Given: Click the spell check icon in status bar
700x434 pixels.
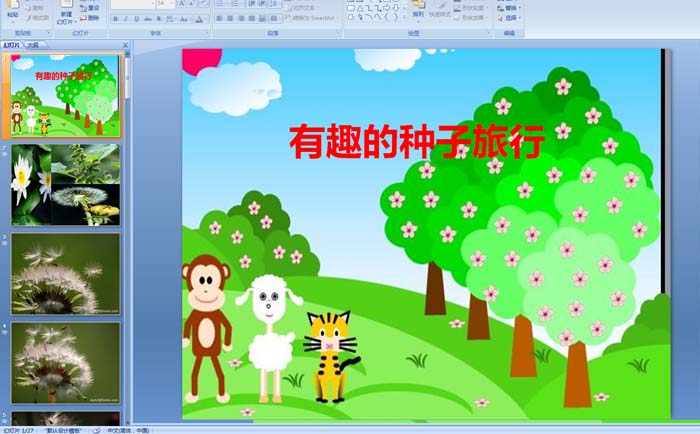Looking at the screenshot, I should 96,430.
